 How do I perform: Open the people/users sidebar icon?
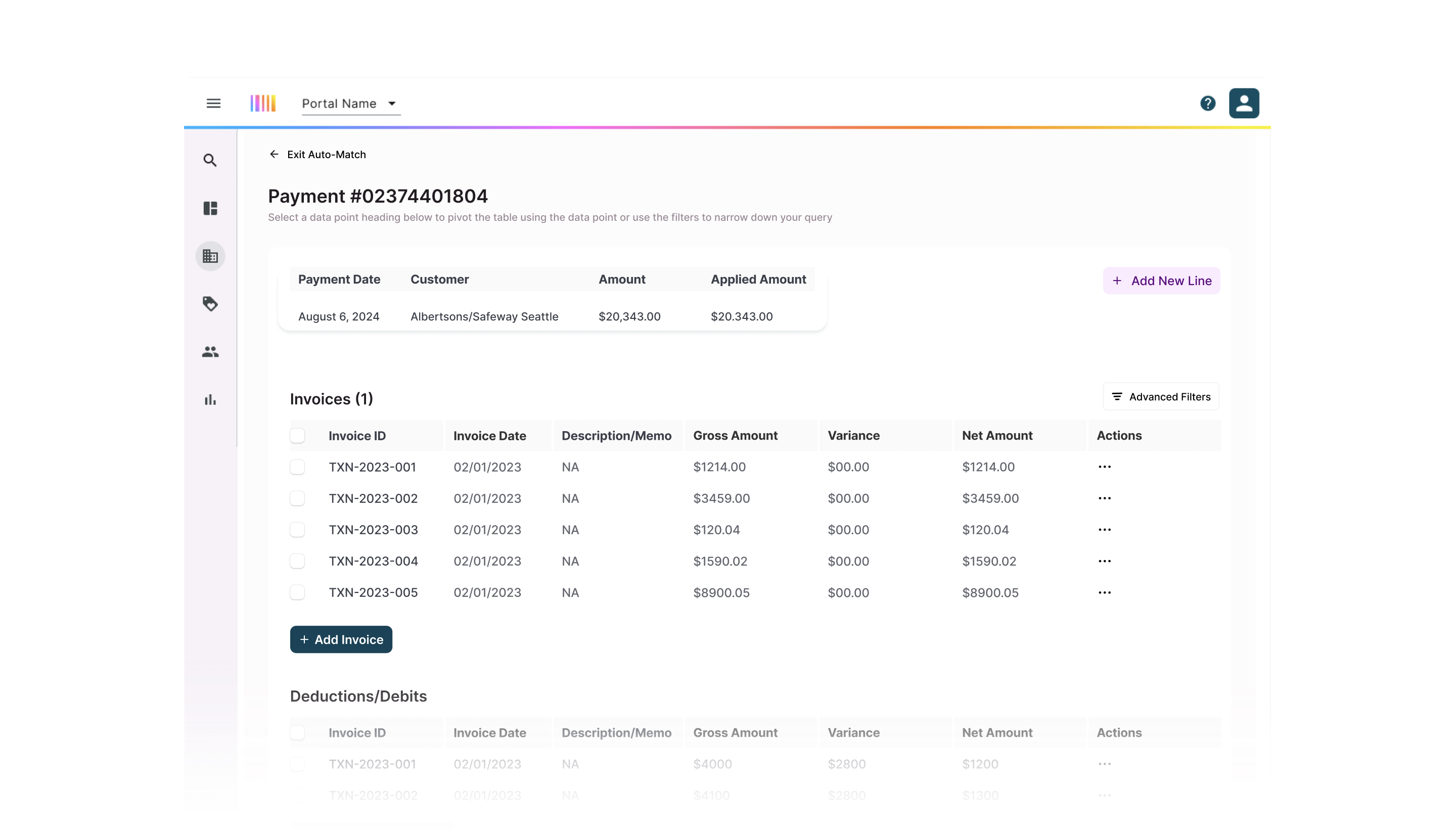pyautogui.click(x=210, y=352)
